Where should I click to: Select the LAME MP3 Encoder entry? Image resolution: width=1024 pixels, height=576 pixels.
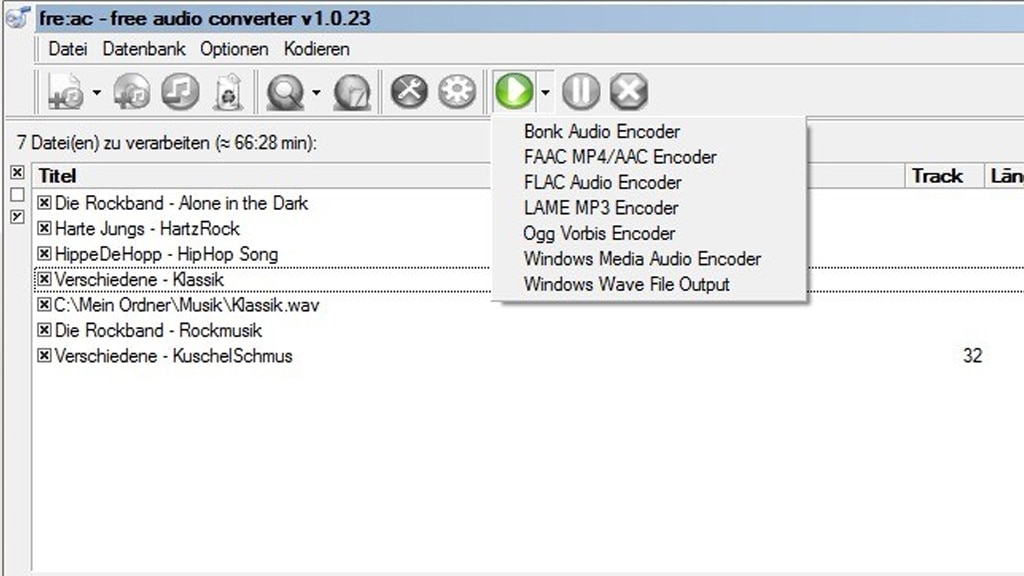point(601,208)
